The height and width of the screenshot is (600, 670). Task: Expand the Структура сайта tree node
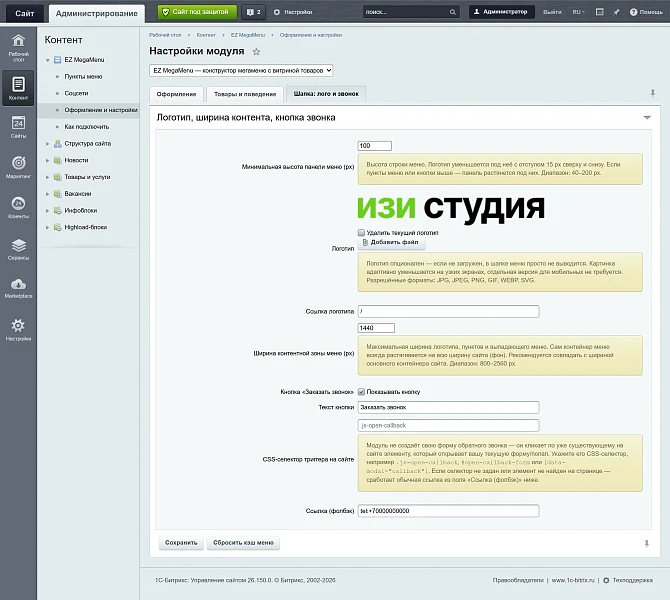coord(47,144)
